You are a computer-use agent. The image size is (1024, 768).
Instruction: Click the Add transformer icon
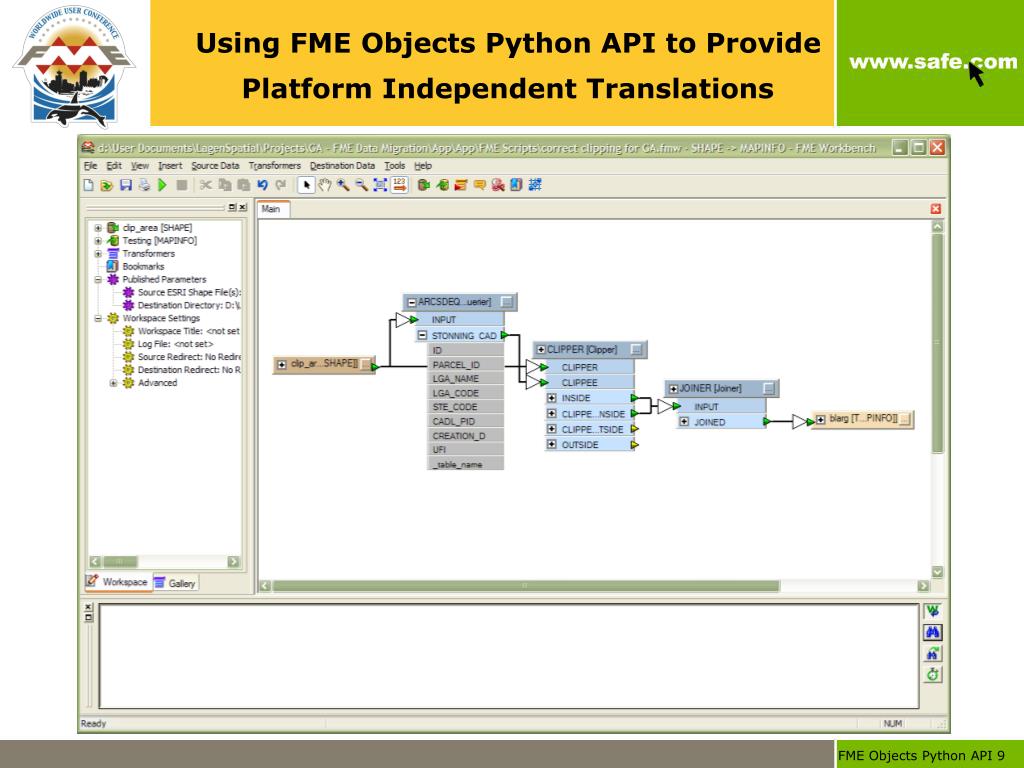pyautogui.click(x=461, y=185)
